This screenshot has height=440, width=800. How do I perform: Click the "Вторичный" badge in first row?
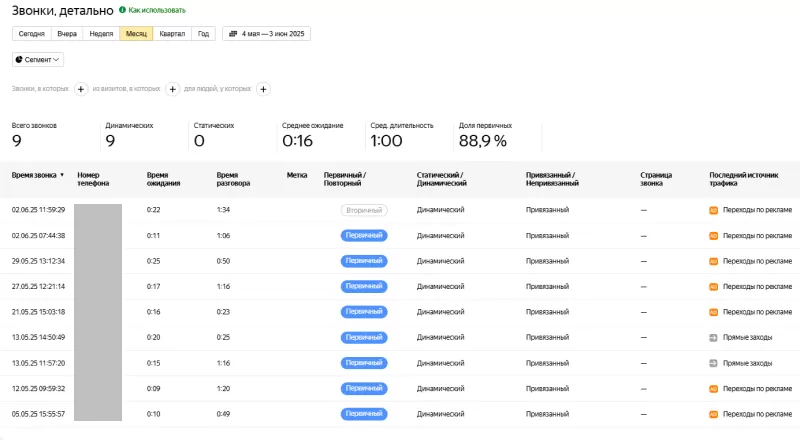pos(363,210)
